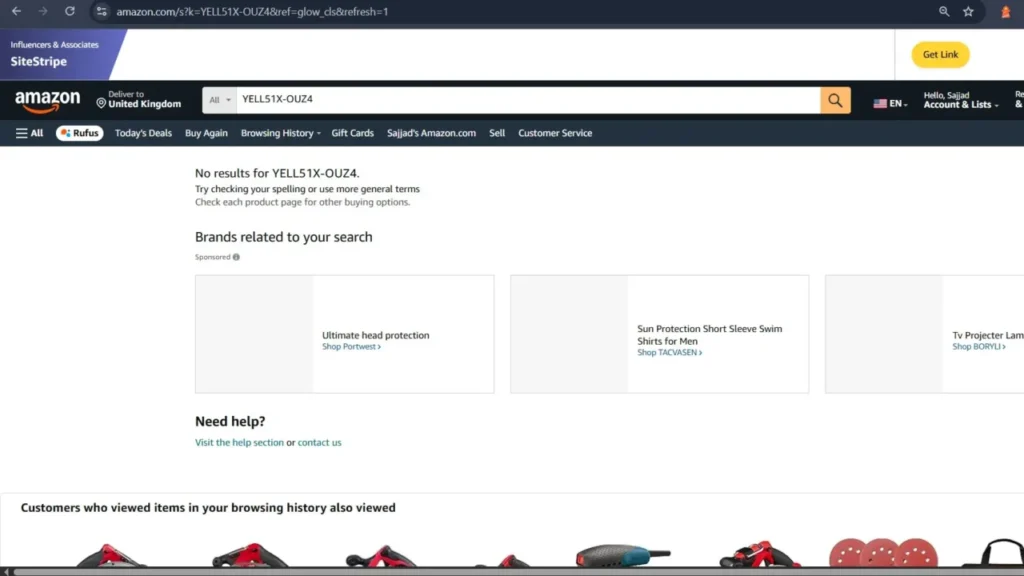This screenshot has width=1024, height=576.
Task: Click the address bar URL
Action: click(252, 12)
